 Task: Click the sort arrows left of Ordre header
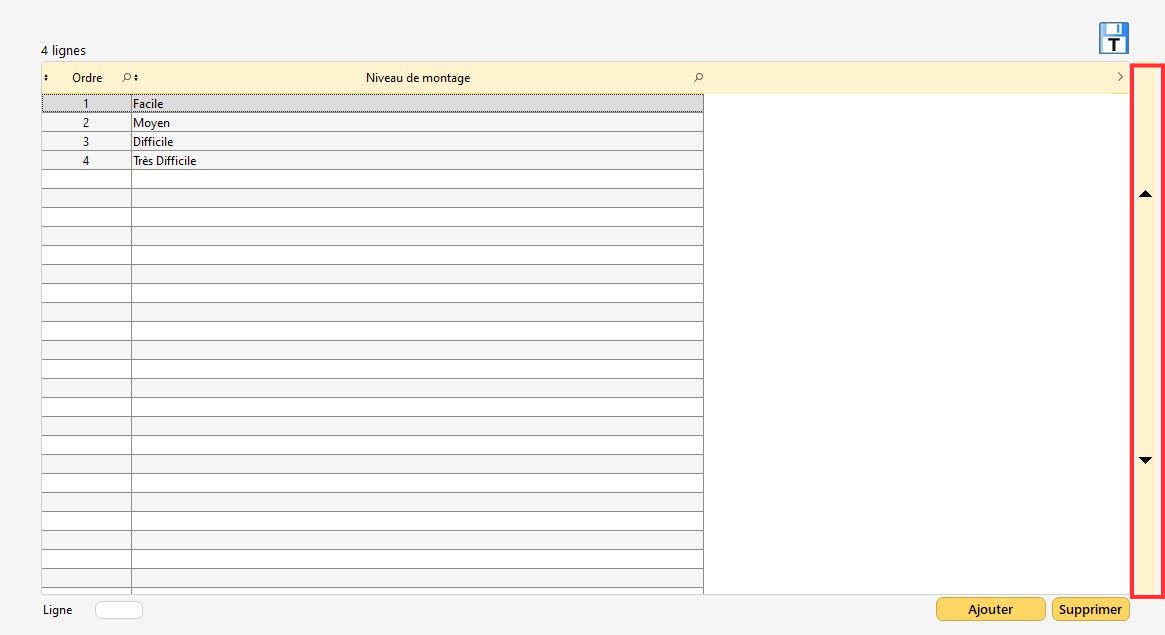click(x=46, y=78)
